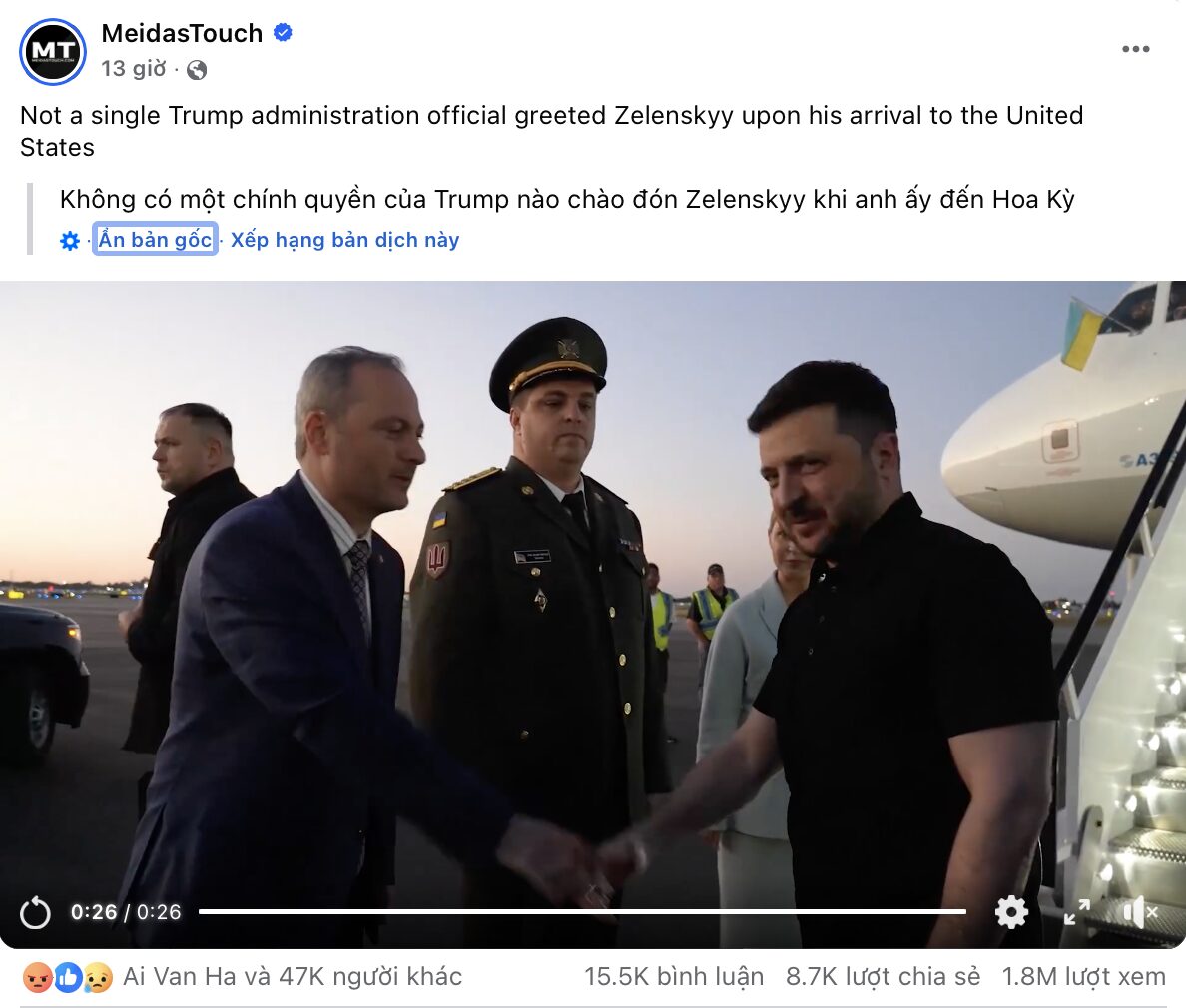Open the three-dot post options menu
The height and width of the screenshot is (1008, 1186).
pos(1135,49)
